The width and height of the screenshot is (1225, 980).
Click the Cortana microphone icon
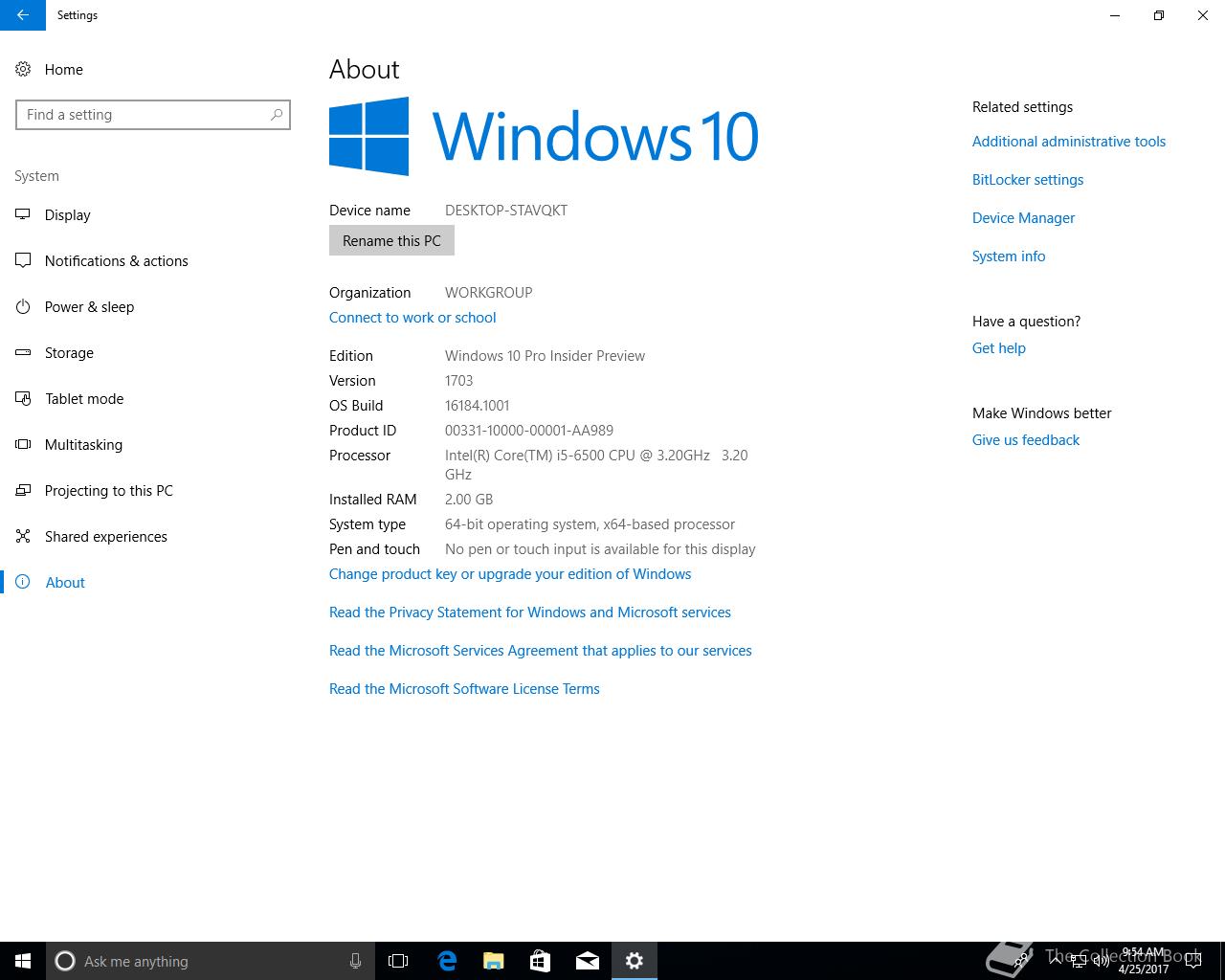pos(355,961)
